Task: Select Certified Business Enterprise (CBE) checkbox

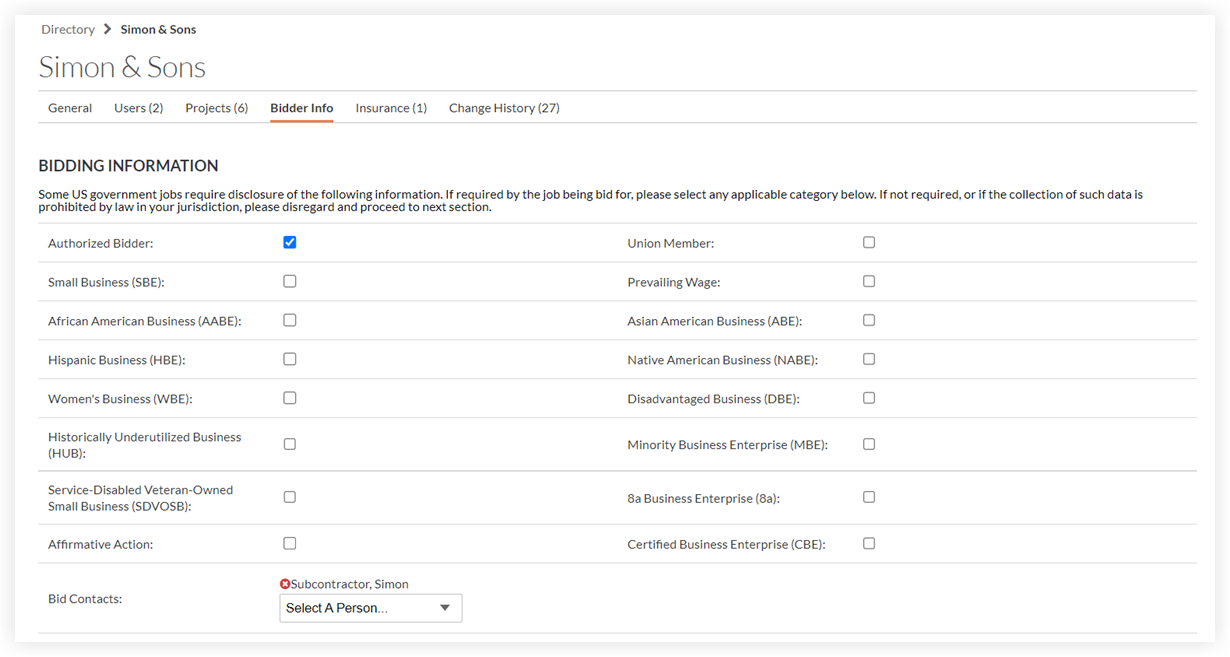Action: pos(869,543)
